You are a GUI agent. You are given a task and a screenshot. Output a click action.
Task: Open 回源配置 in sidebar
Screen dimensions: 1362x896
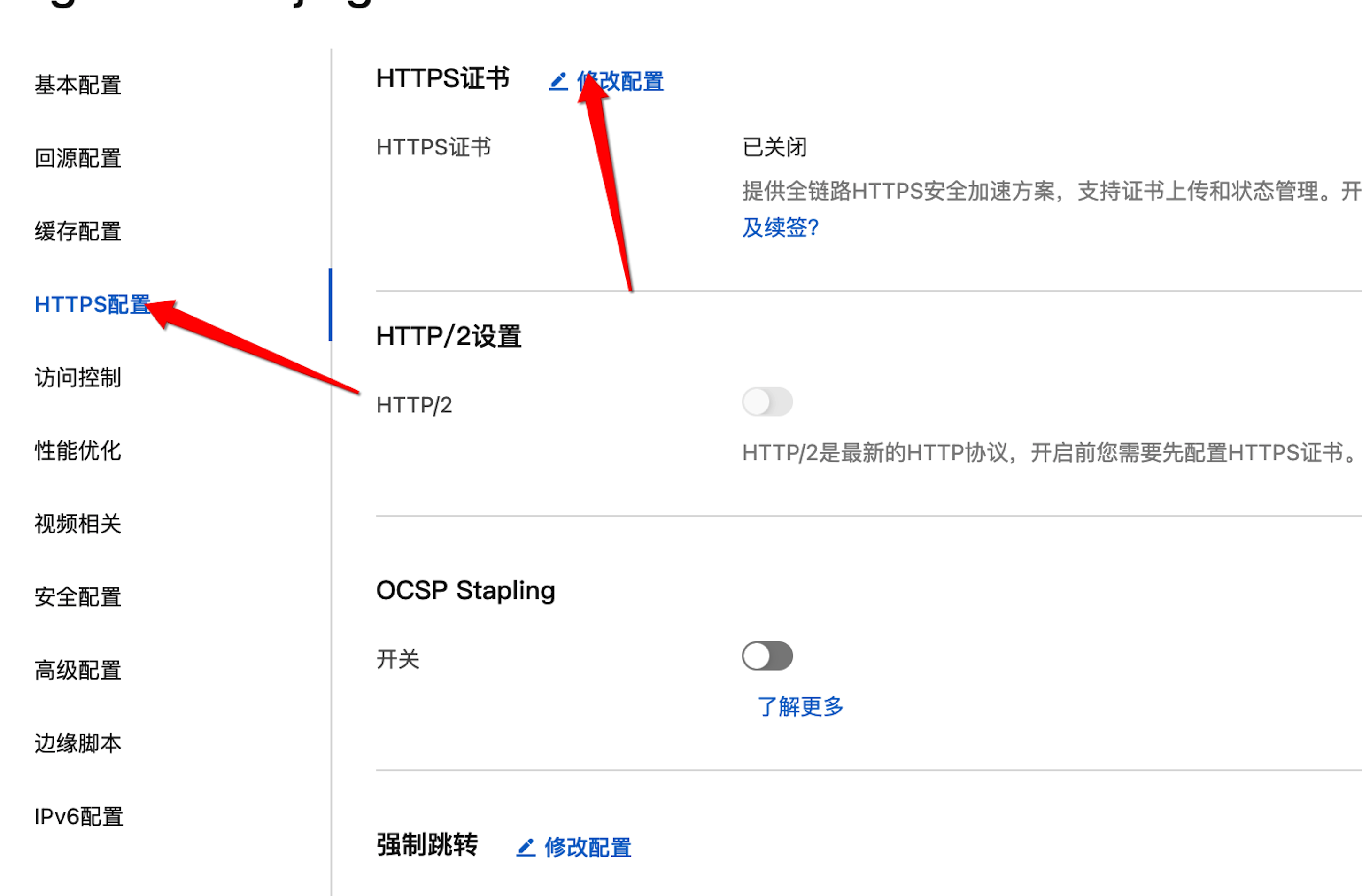tap(78, 158)
